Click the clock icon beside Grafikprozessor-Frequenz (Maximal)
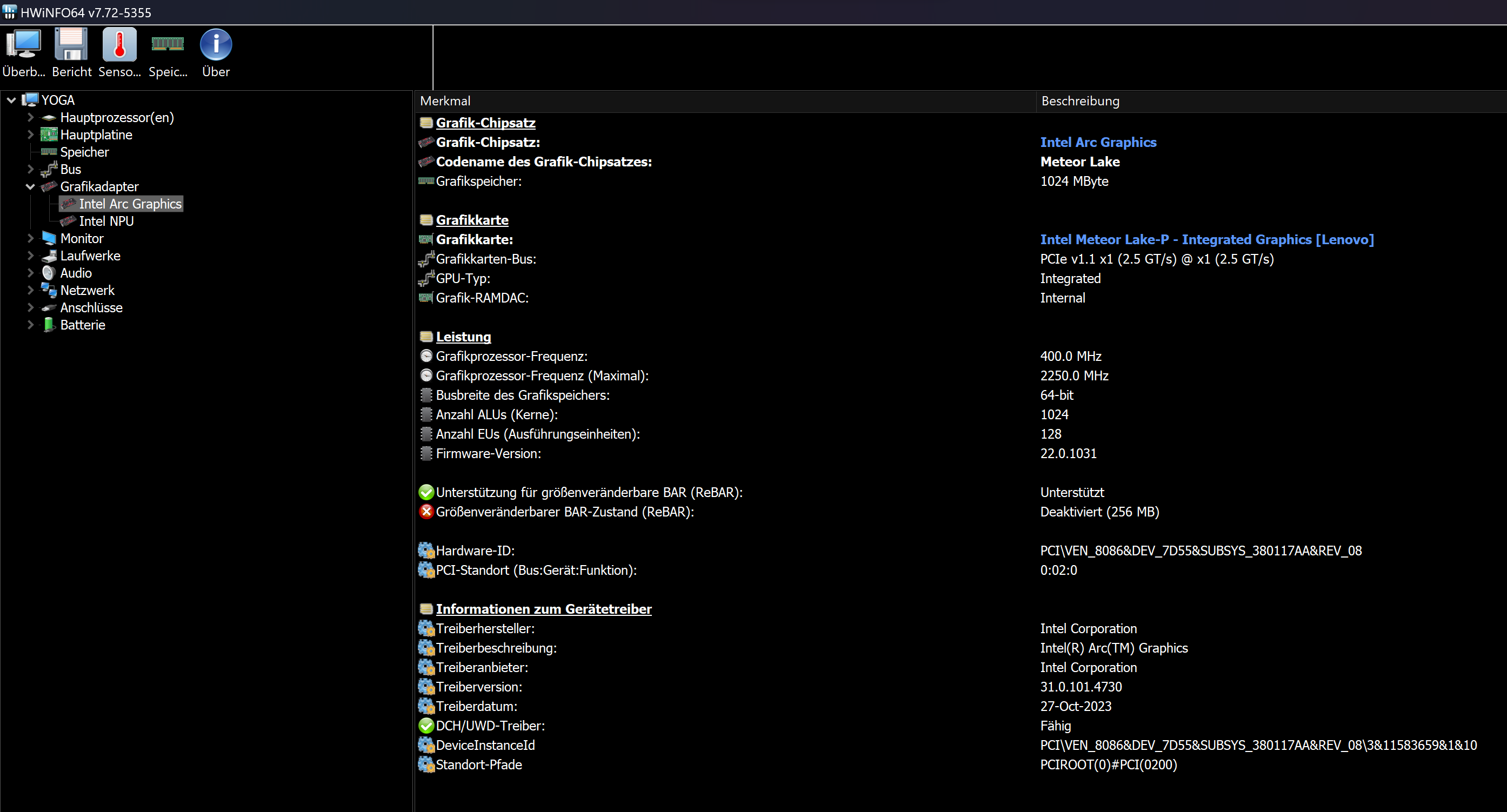This screenshot has height=812, width=1507. point(426,375)
